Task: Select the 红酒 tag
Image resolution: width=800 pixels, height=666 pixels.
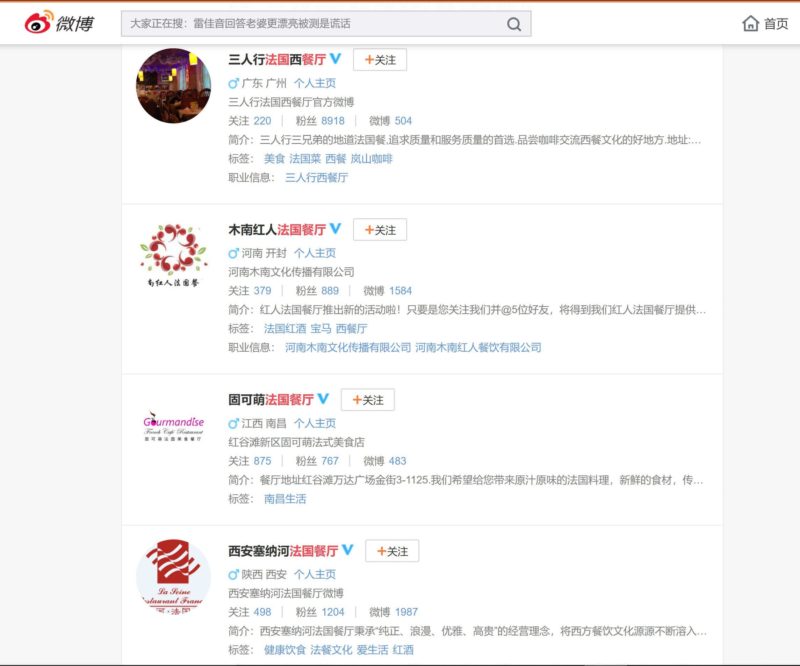Action: (403, 650)
